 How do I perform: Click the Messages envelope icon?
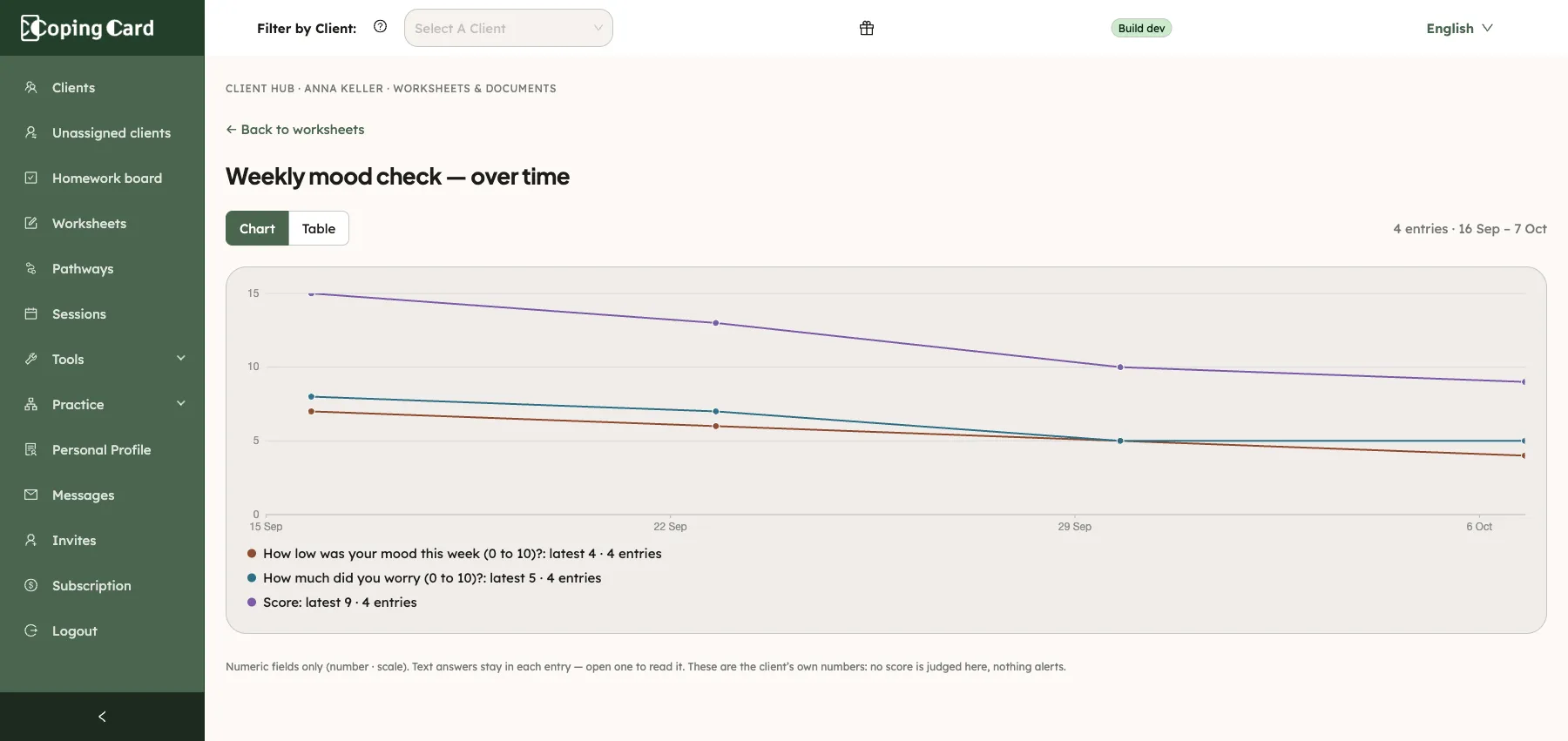31,495
